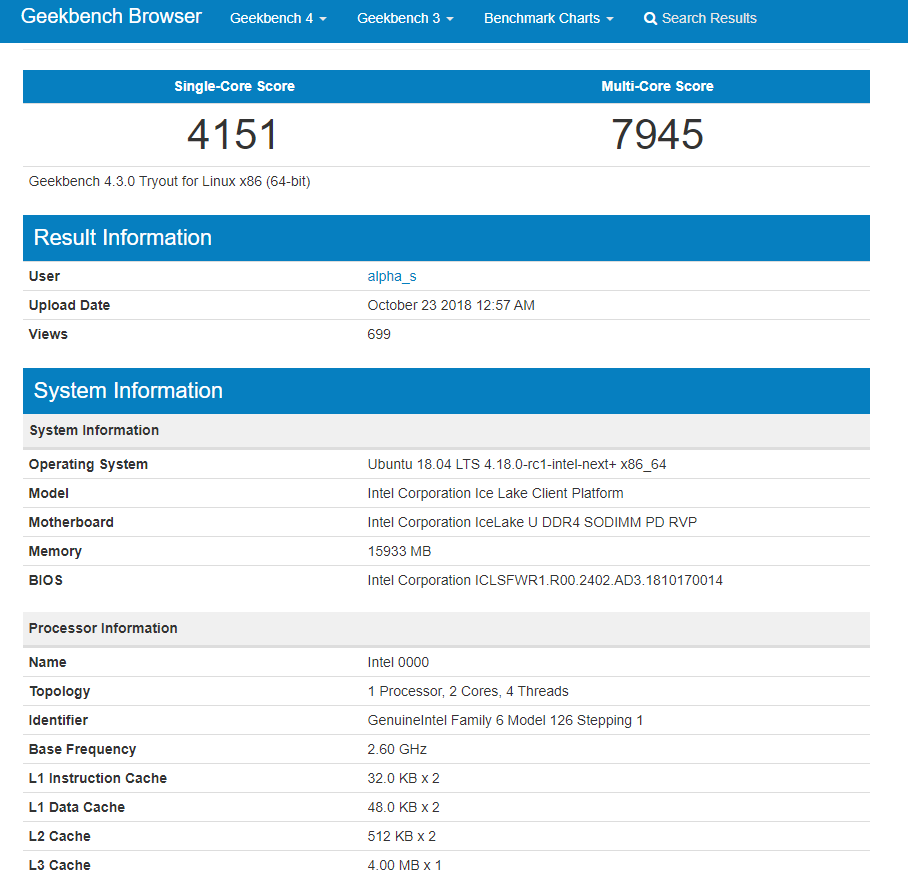Select the multi-core score 7945
Viewport: 908px width, 896px height.
pyautogui.click(x=657, y=134)
